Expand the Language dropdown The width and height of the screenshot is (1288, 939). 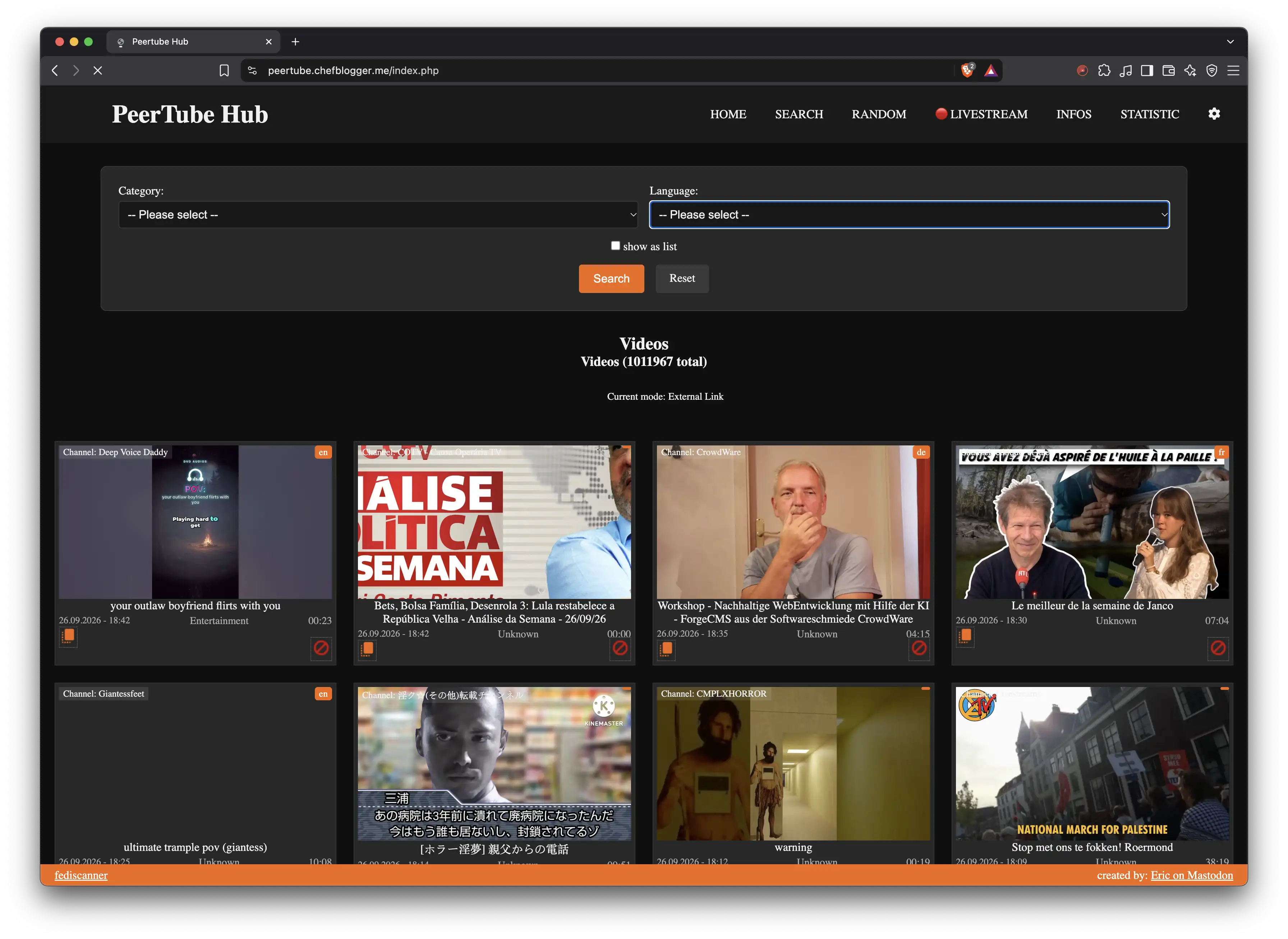(x=909, y=215)
